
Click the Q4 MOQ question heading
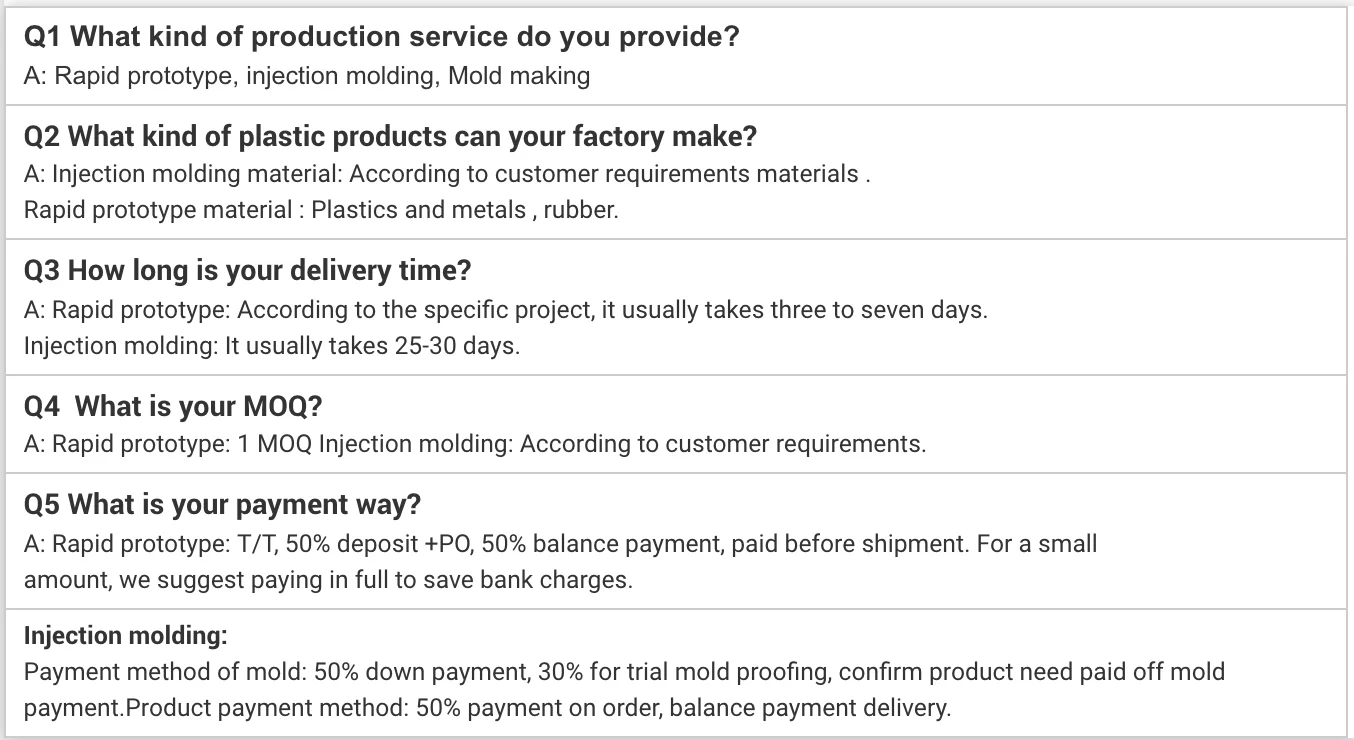(x=173, y=407)
